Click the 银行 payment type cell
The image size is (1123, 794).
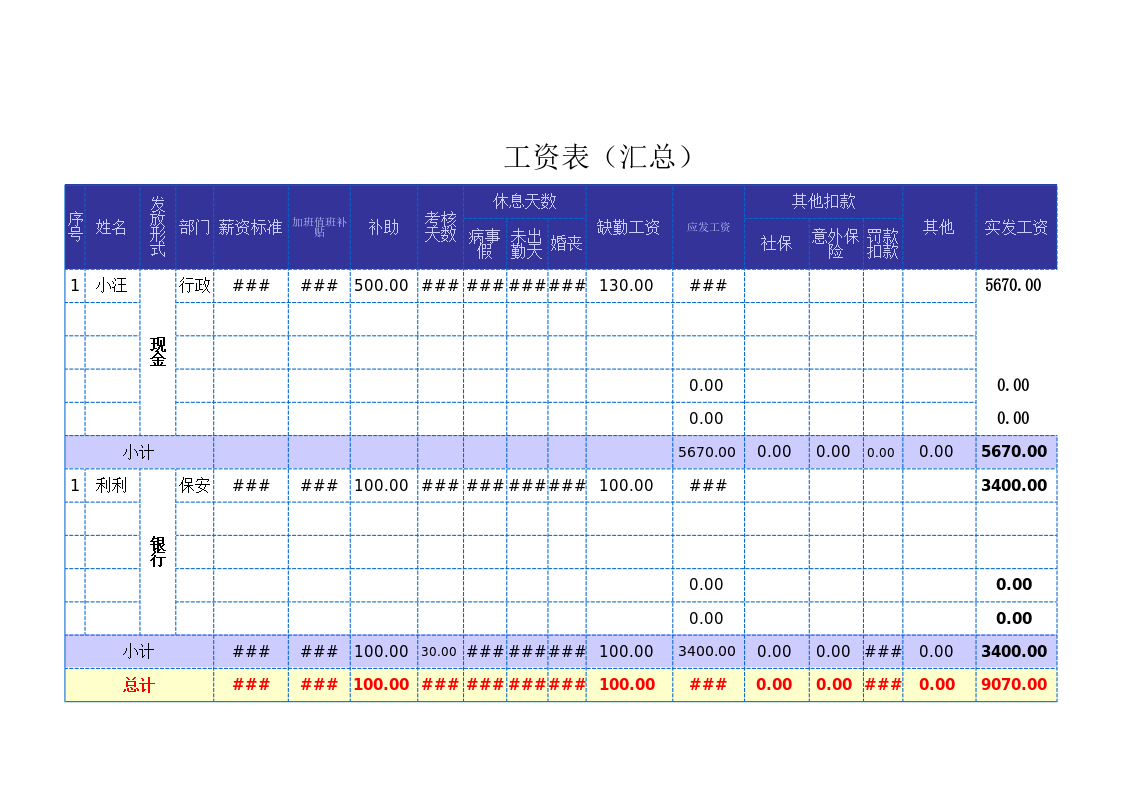[157, 551]
